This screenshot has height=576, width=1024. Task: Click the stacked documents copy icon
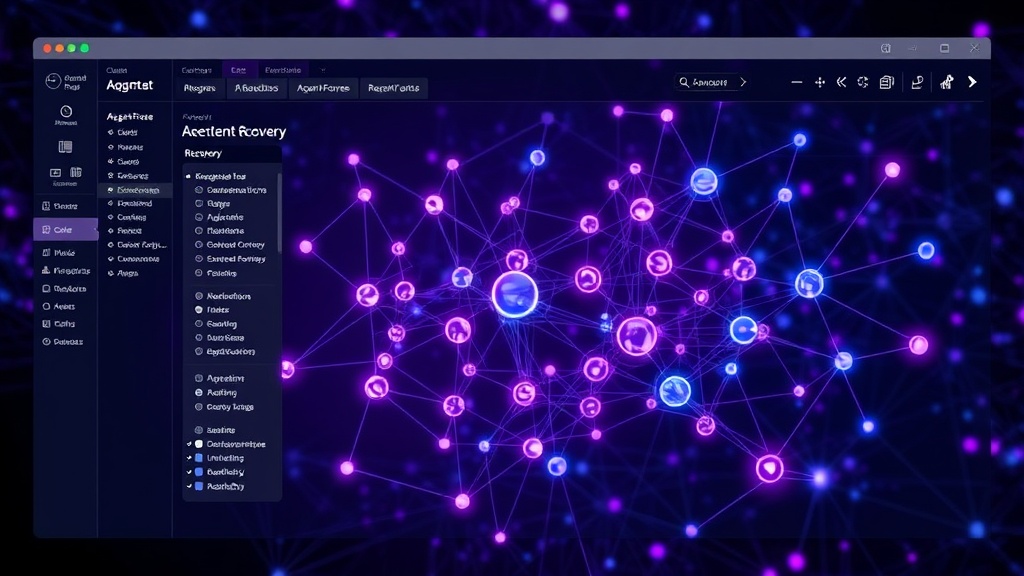coord(886,82)
